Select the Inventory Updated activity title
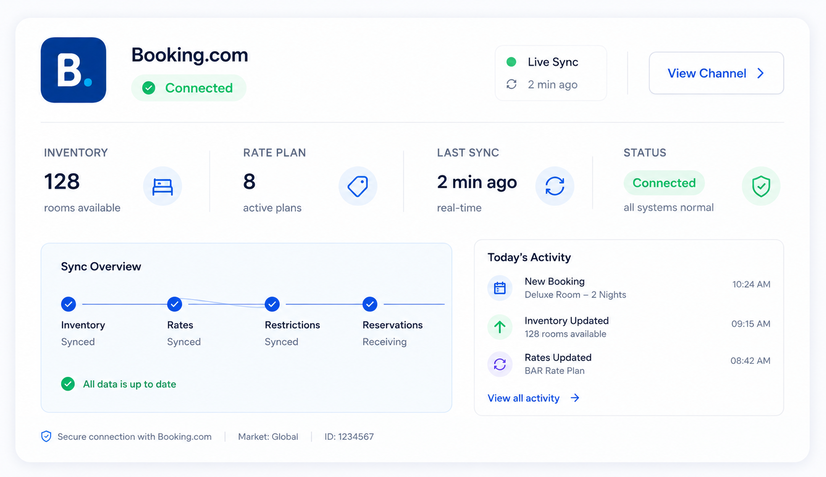The width and height of the screenshot is (826, 477). tap(566, 320)
